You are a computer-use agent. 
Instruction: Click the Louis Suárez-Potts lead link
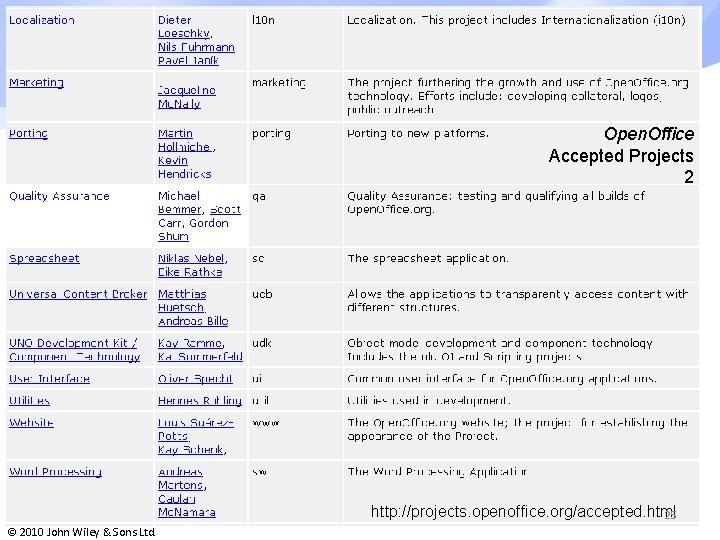(196, 429)
